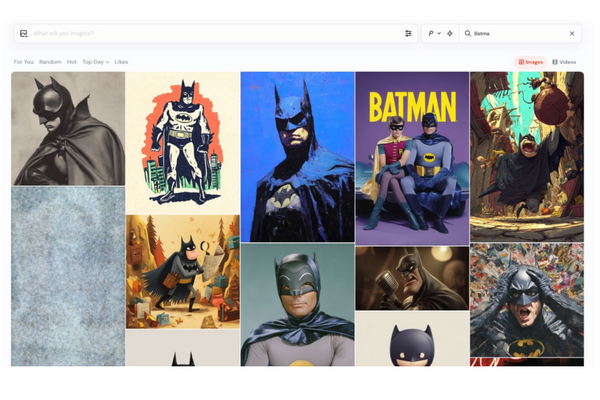The image size is (600, 400).
Task: Click the add image icon in the prompt bar
Action: point(24,34)
